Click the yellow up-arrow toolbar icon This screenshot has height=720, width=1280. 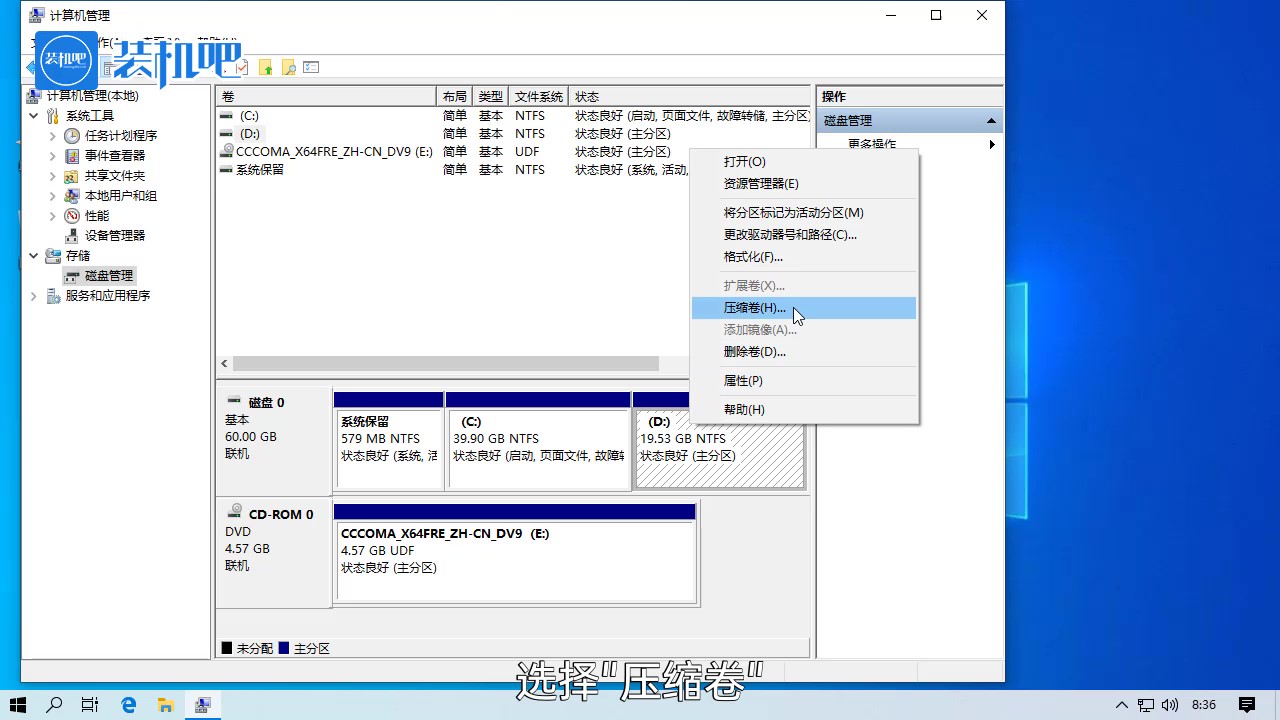pyautogui.click(x=265, y=67)
